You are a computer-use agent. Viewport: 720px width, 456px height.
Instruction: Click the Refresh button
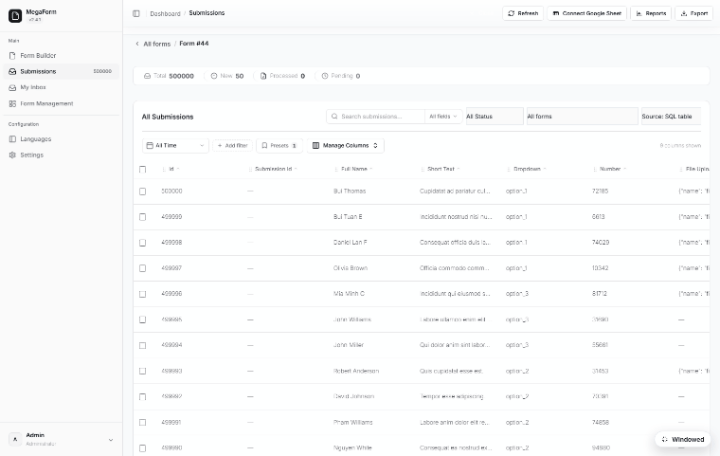523,13
